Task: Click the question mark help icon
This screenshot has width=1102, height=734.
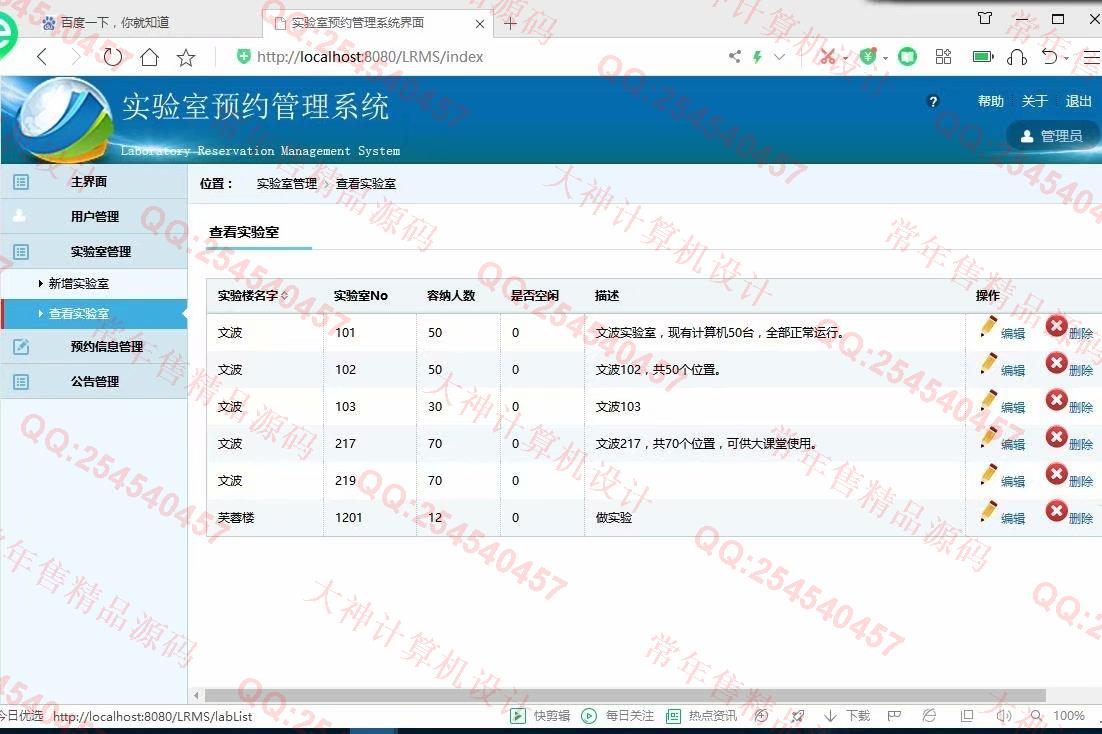Action: click(933, 101)
